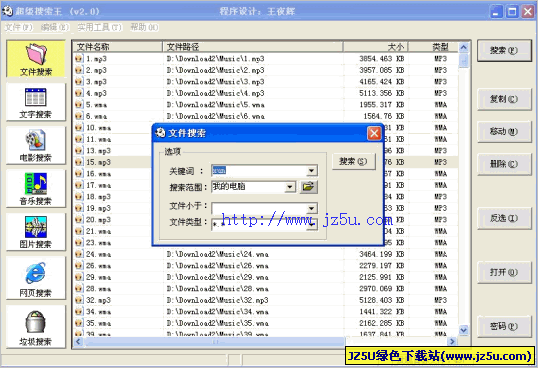Open the 编辑(E) menu

pos(55,27)
